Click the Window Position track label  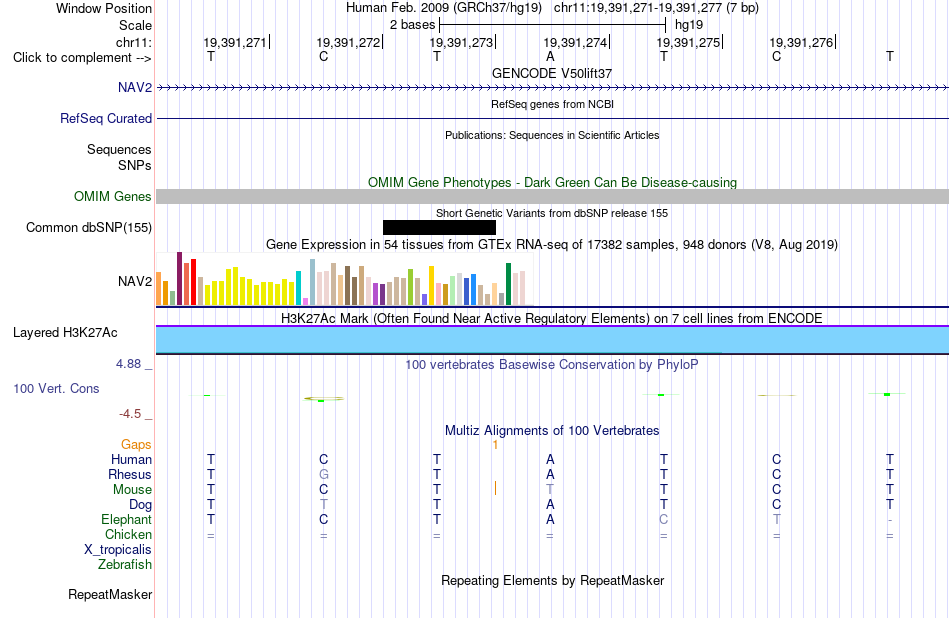click(104, 8)
